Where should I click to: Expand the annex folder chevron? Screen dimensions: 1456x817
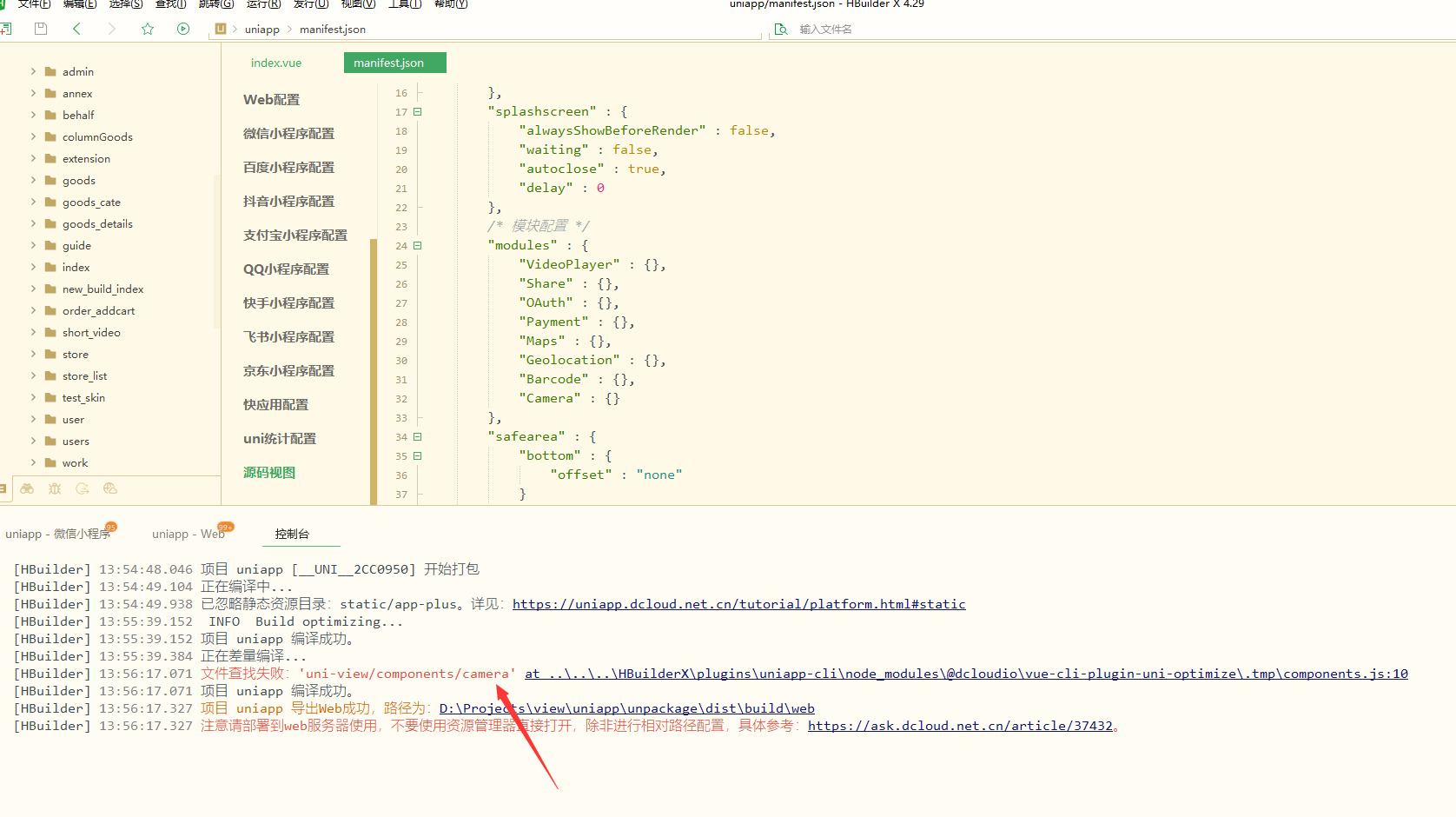[x=33, y=93]
